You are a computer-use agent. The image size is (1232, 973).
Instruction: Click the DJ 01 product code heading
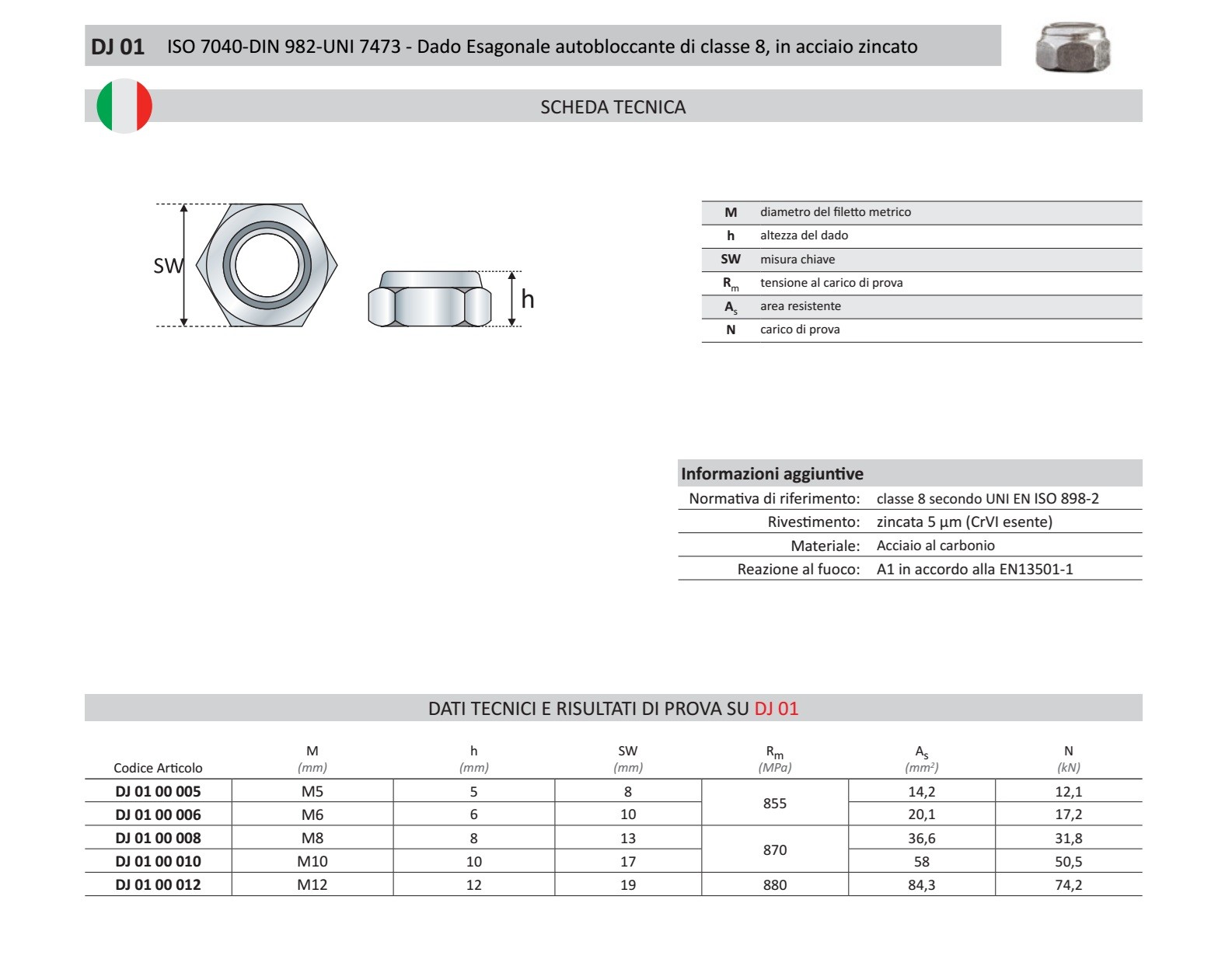point(118,47)
